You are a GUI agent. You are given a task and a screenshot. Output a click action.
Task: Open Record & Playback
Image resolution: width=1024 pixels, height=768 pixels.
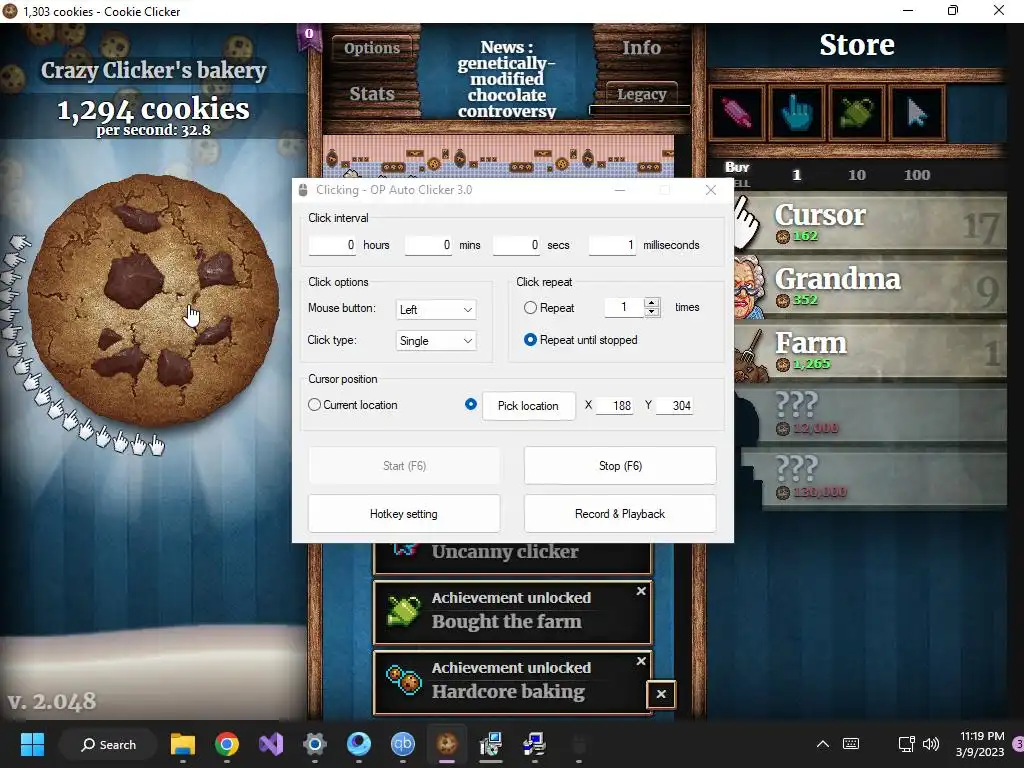coord(620,514)
